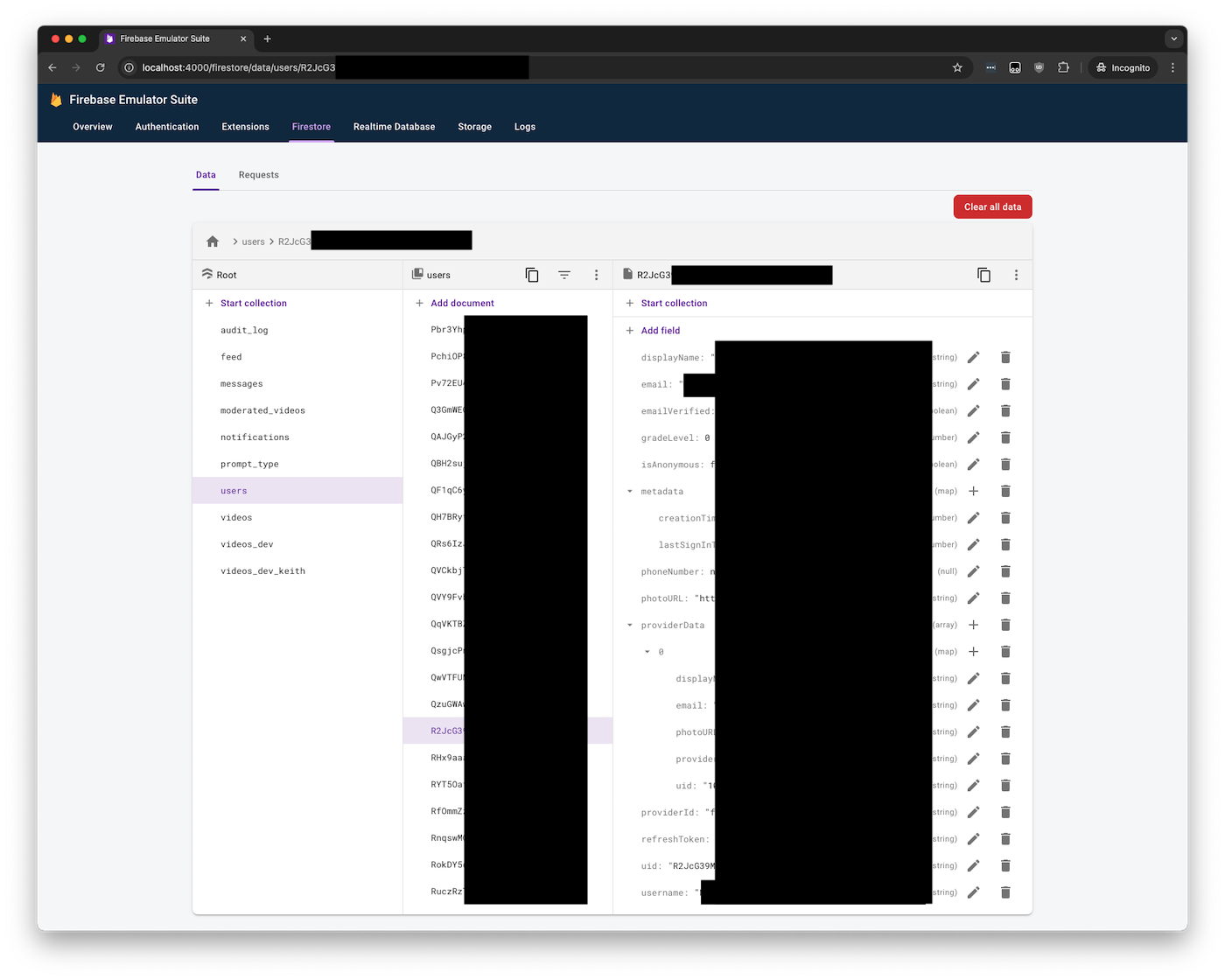This screenshot has width=1225, height=980.
Task: Open the Storage tab
Action: point(475,127)
